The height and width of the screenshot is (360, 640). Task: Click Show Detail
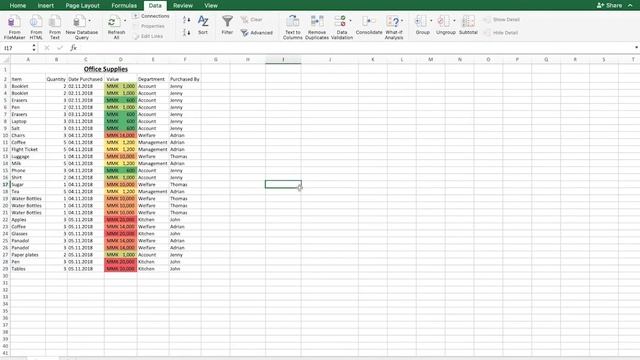[x=502, y=20]
